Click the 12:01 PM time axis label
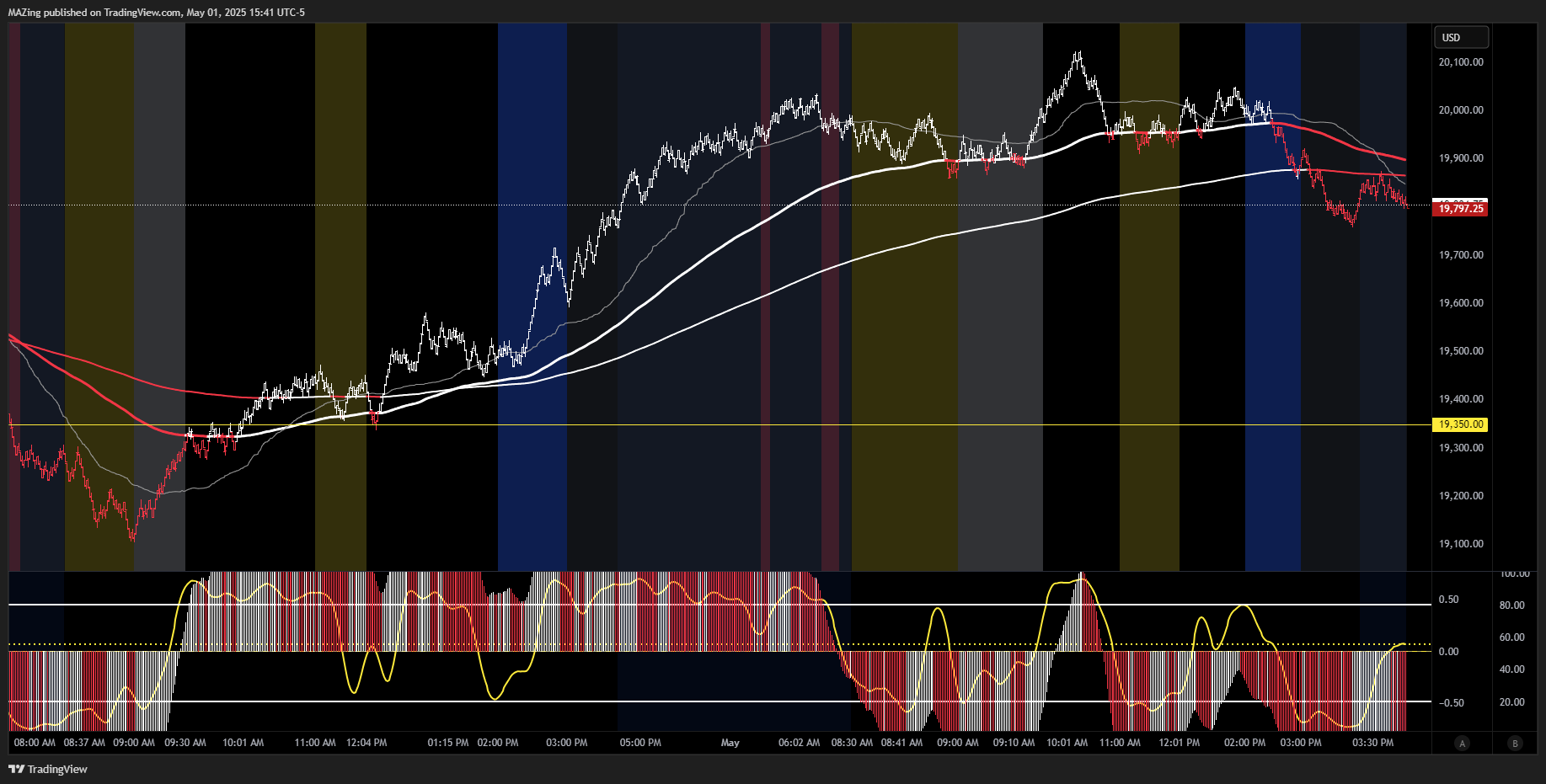 (1180, 743)
